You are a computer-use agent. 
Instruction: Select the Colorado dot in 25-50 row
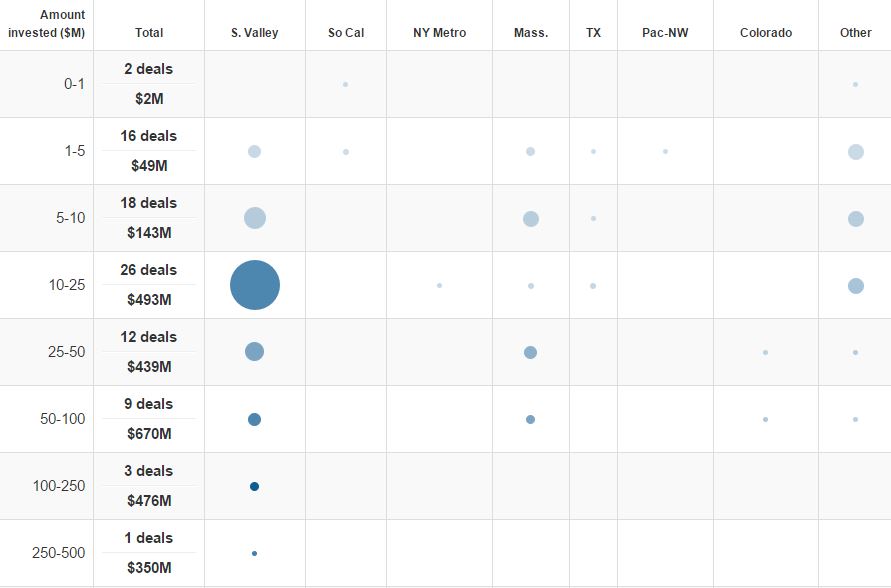(x=766, y=353)
